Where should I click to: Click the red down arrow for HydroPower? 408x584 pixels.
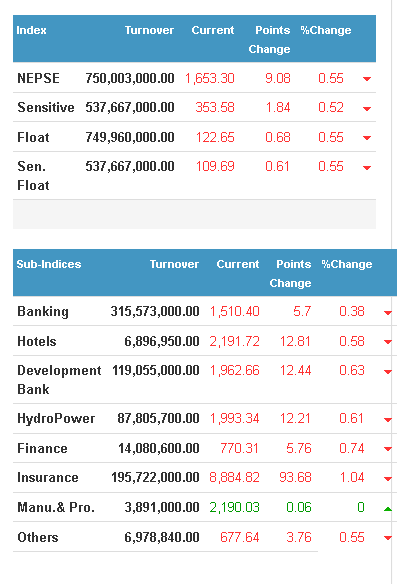pos(388,420)
